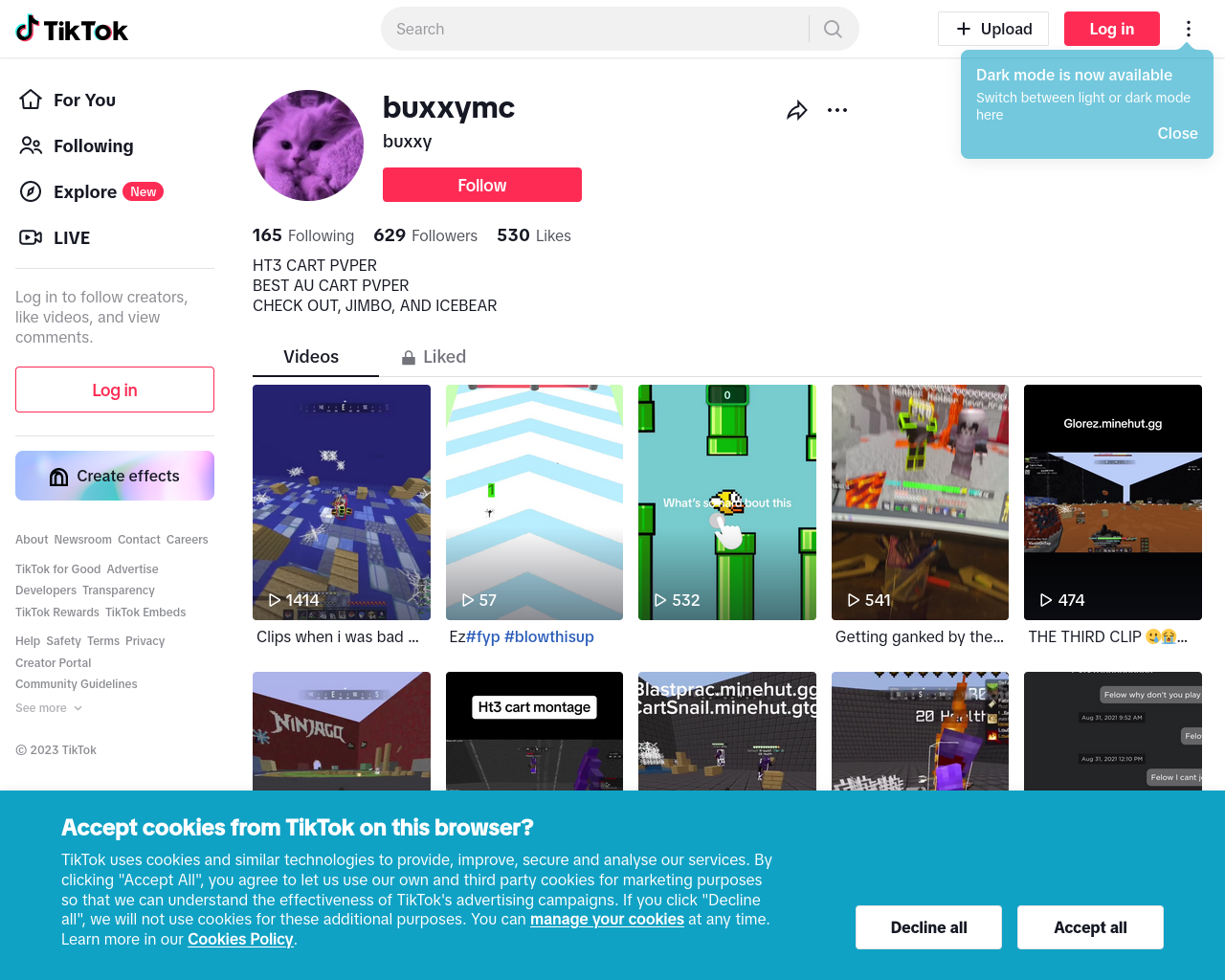Click the search magnifier icon
This screenshot has width=1225, height=980.
(833, 30)
